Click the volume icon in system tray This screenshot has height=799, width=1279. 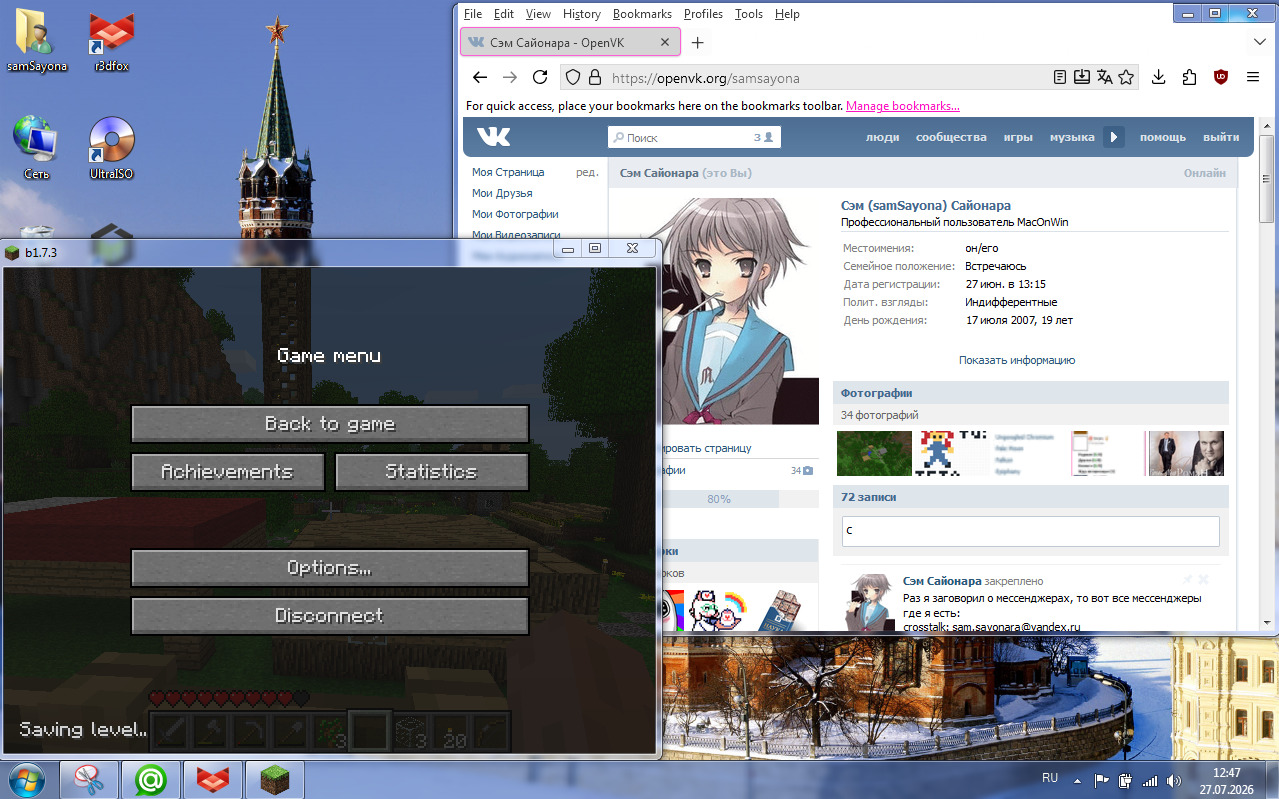coord(1173,780)
